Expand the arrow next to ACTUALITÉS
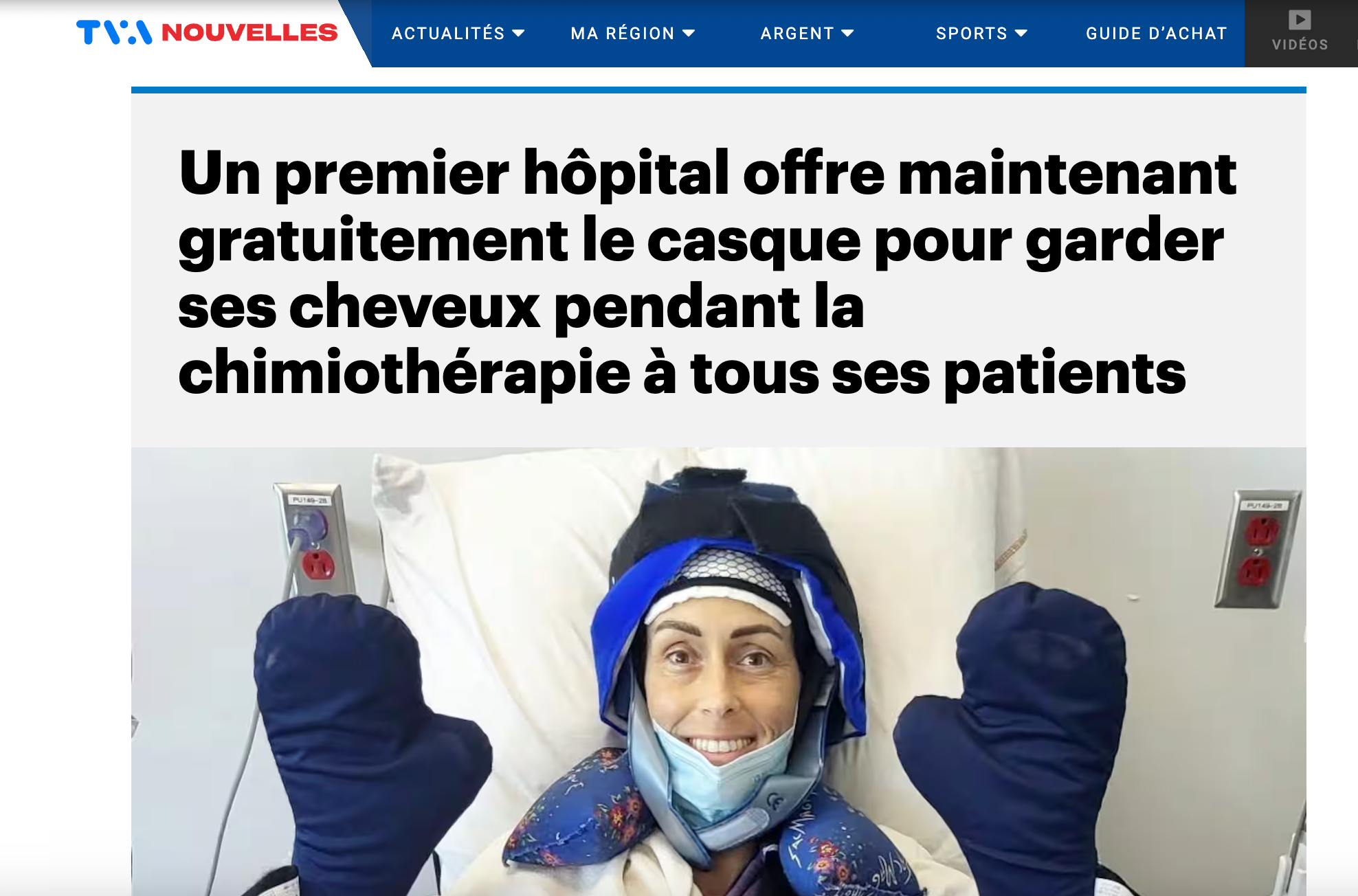Image resolution: width=1358 pixels, height=896 pixels. pyautogui.click(x=519, y=33)
